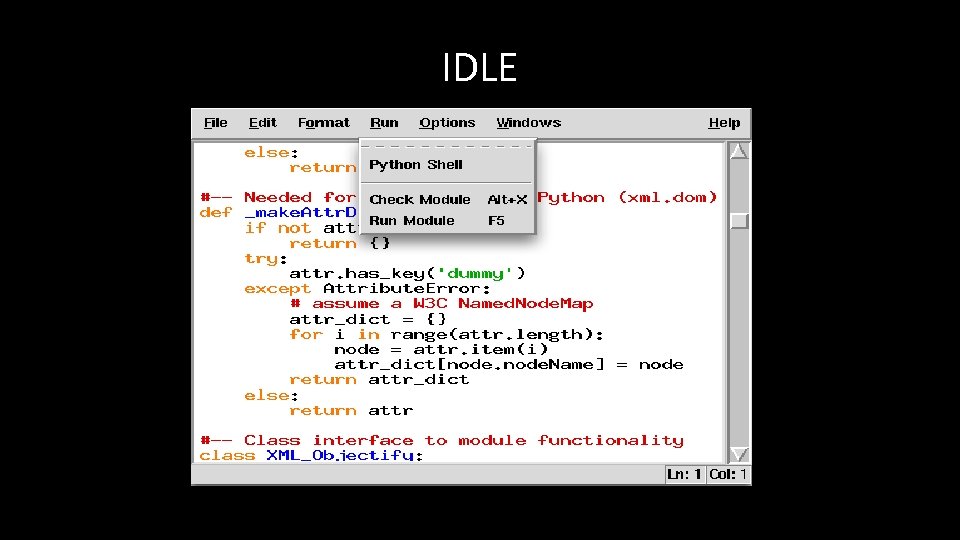Open the Format menu
Image resolution: width=960 pixels, height=540 pixels.
click(323, 122)
